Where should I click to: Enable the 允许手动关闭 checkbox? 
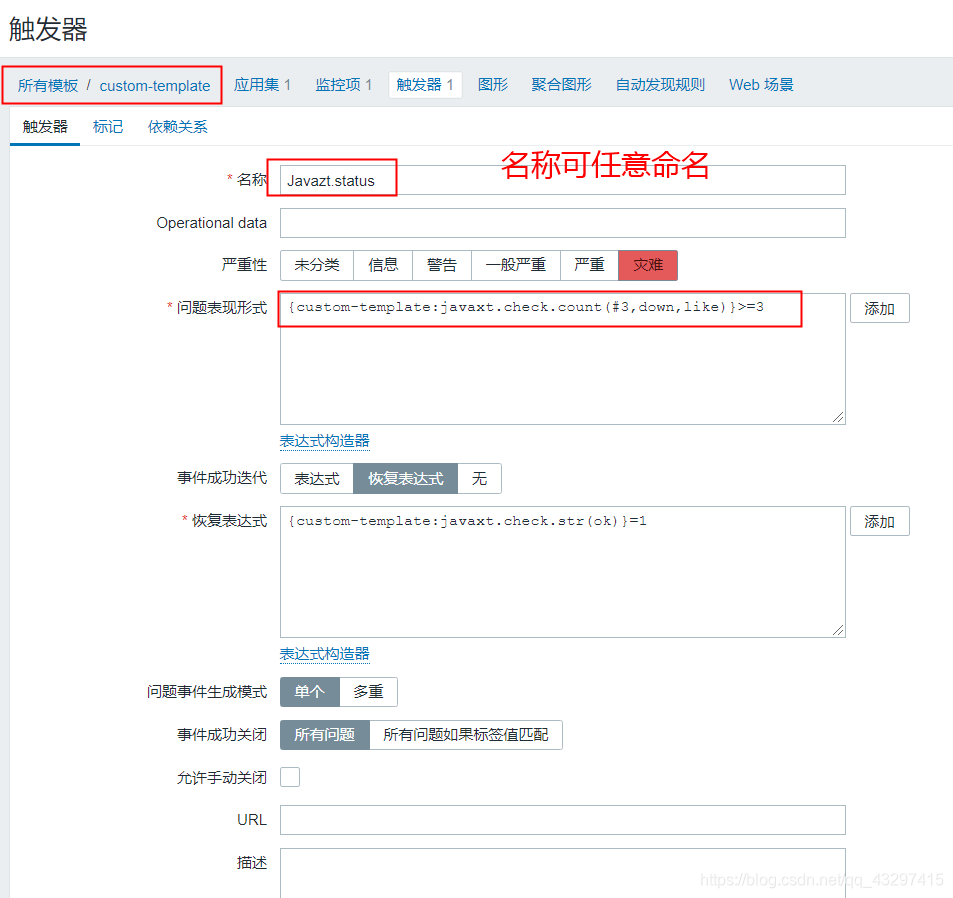(x=290, y=777)
